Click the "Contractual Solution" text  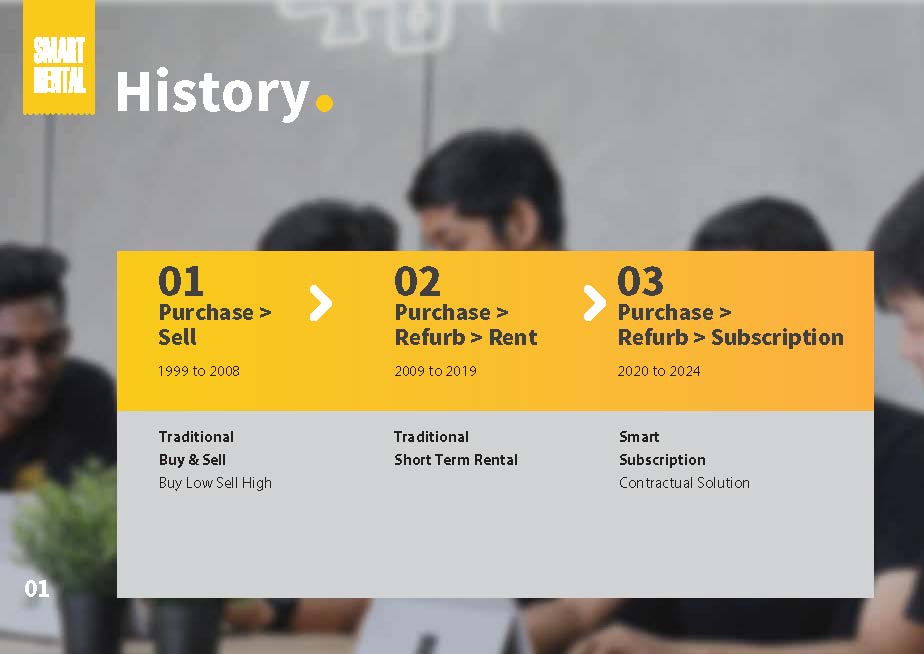point(684,483)
